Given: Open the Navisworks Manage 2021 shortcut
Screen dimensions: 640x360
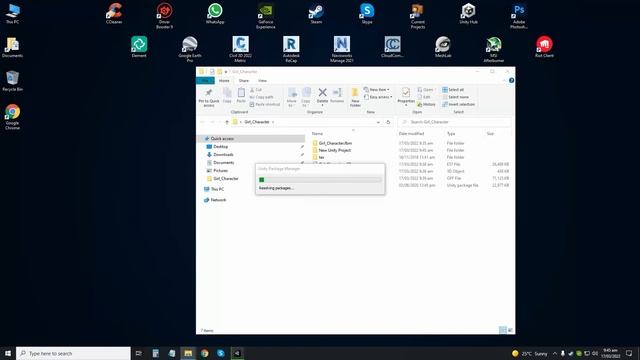Looking at the screenshot, I should click(x=342, y=49).
